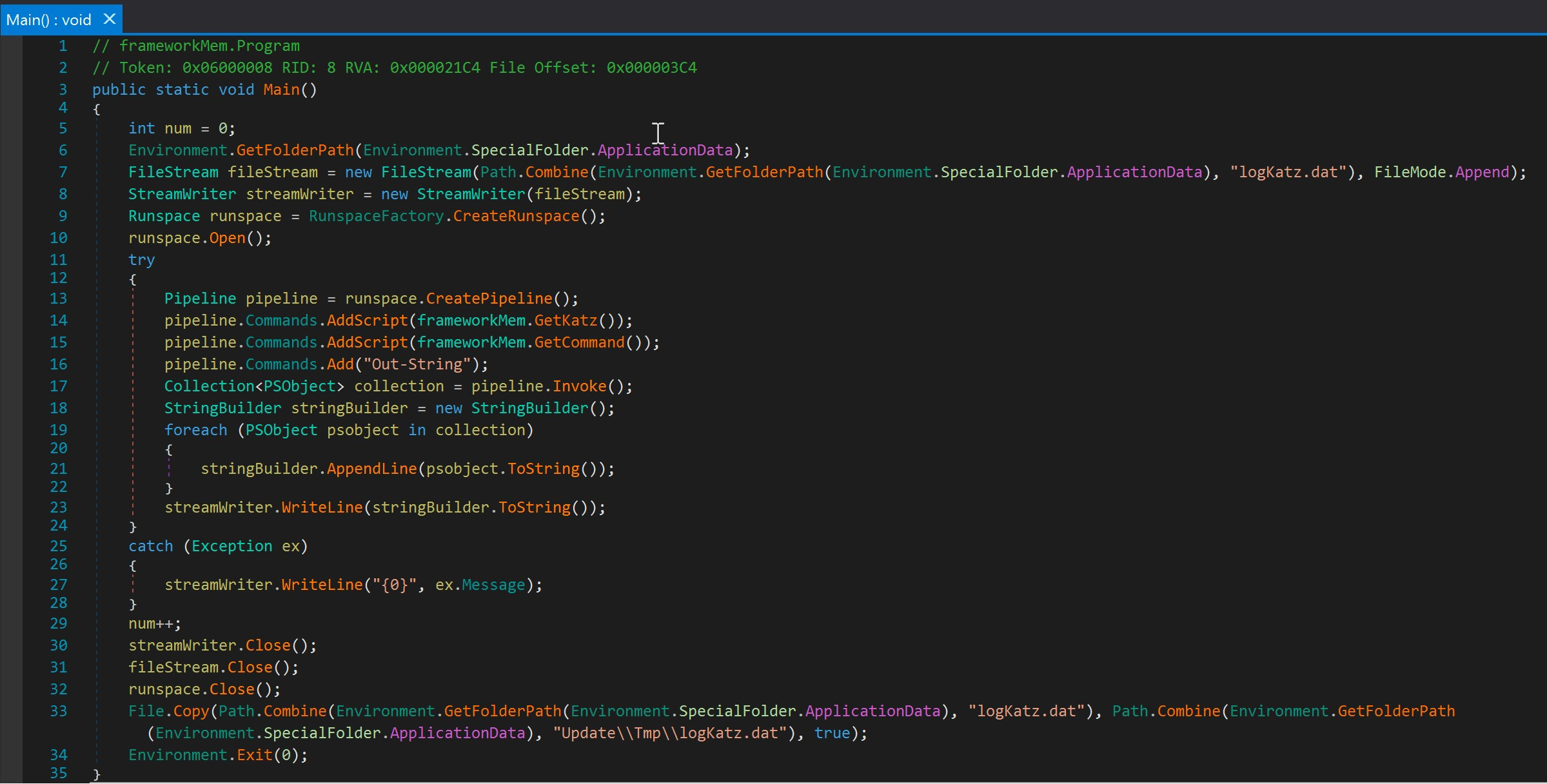Click StringBuilder constructor on line 18
The width and height of the screenshot is (1547, 784).
coord(530,408)
